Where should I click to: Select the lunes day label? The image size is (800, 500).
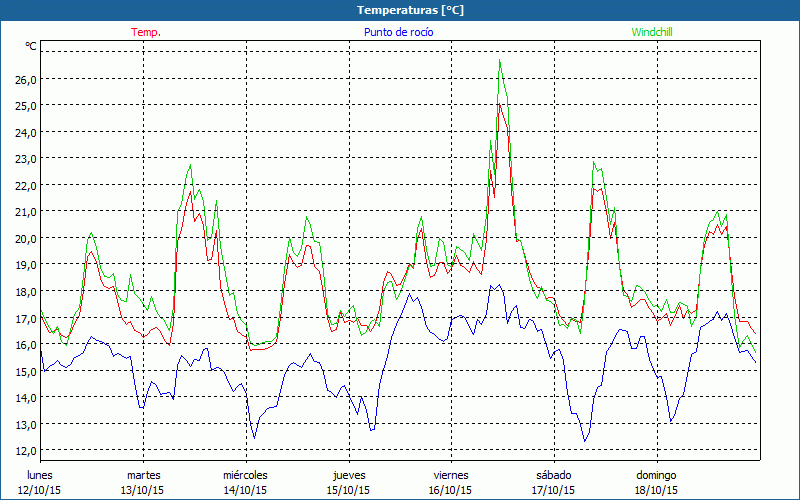point(40,475)
